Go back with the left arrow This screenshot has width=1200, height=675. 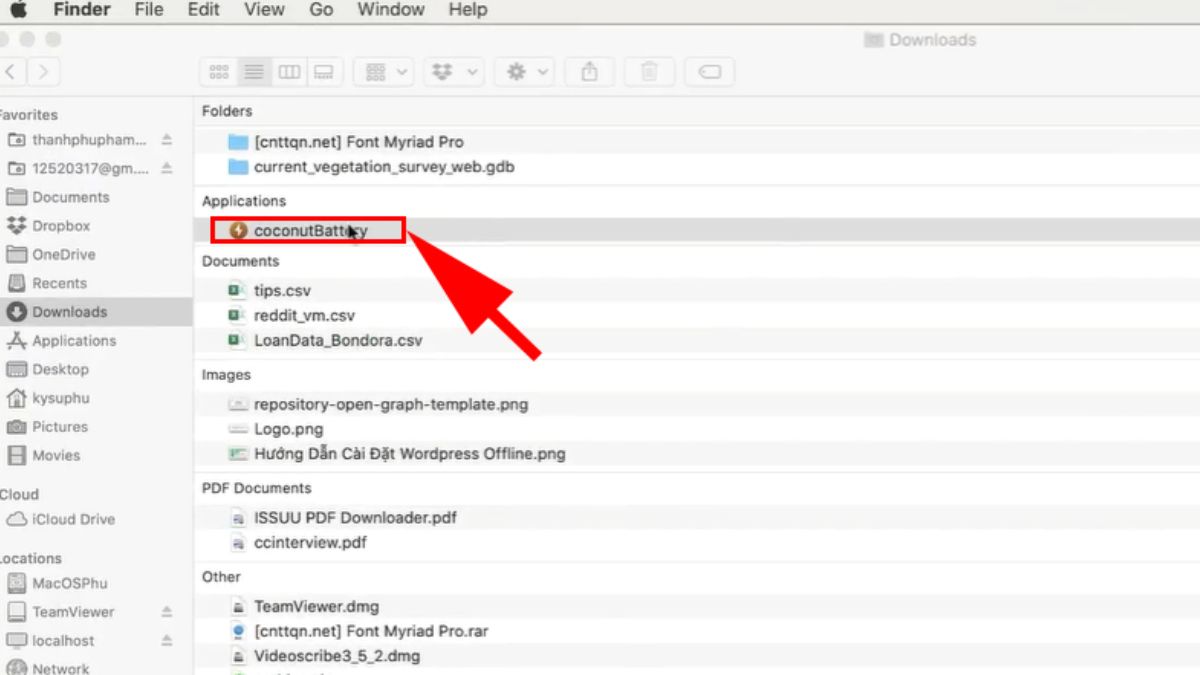pos(10,72)
